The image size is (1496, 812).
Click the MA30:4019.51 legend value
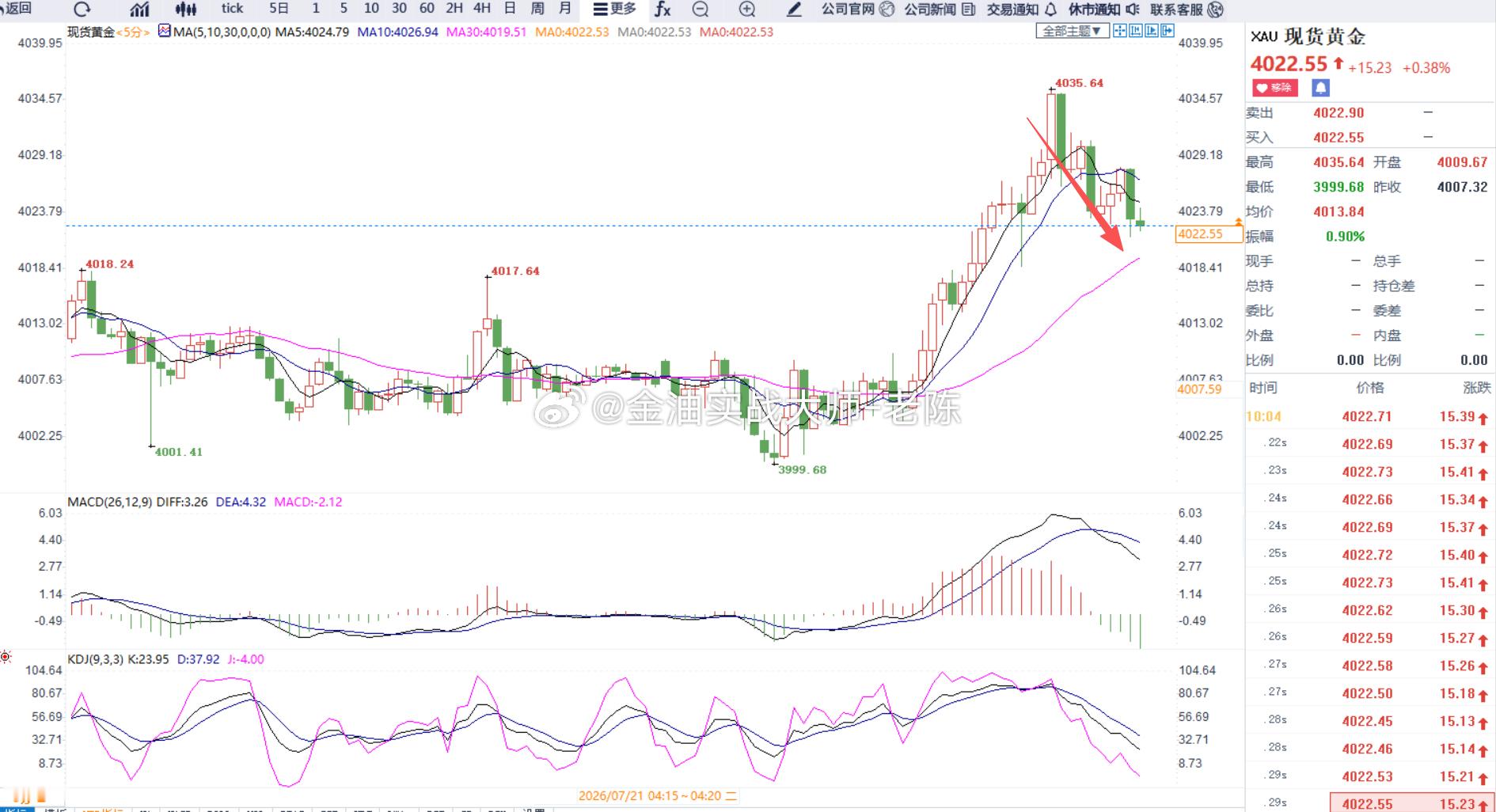[486, 32]
